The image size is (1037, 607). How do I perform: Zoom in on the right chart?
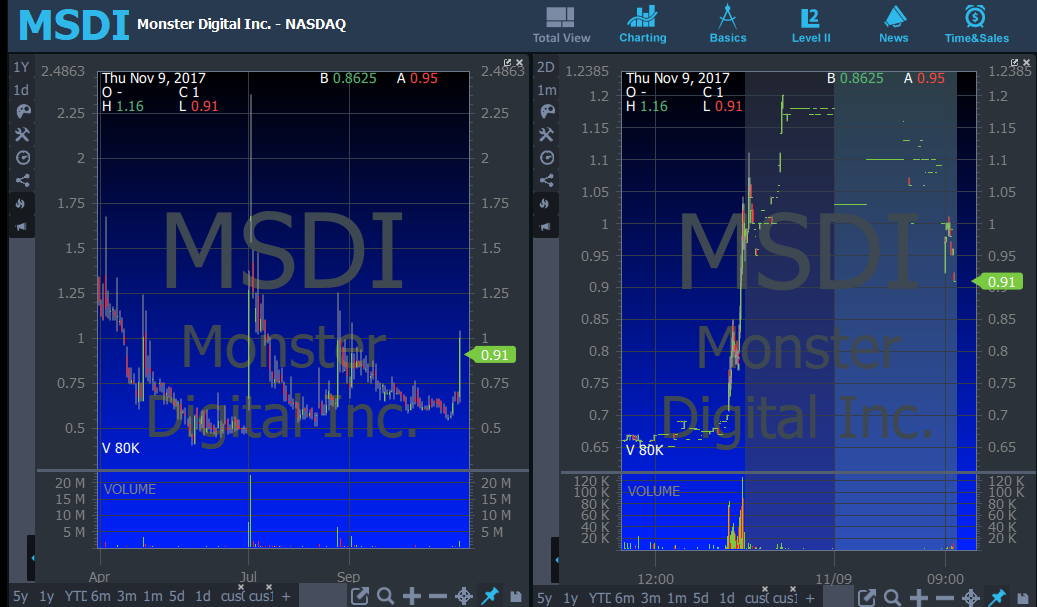click(x=919, y=598)
